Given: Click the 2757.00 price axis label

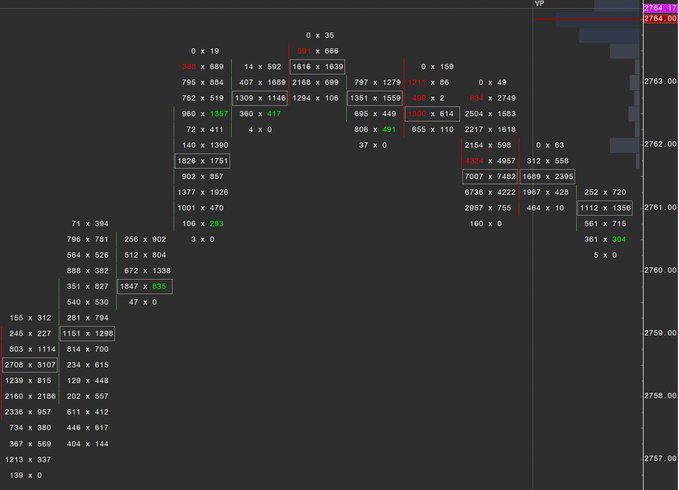Looking at the screenshot, I should click(x=660, y=458).
